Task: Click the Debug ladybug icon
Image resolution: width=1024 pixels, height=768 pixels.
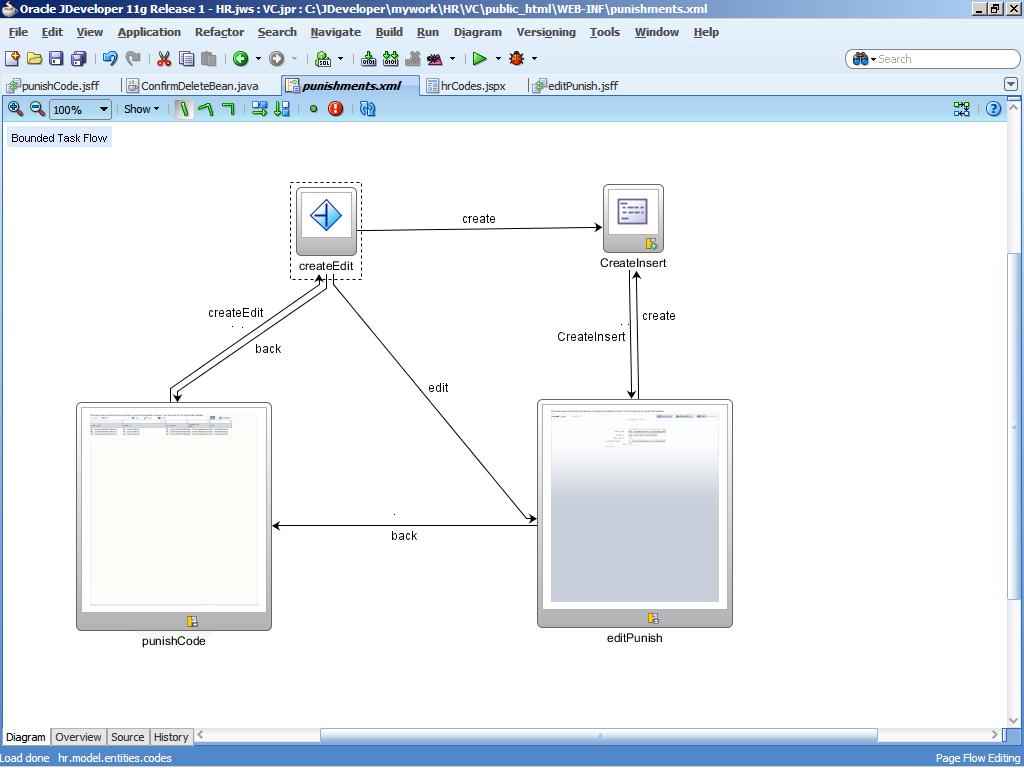Action: (517, 59)
